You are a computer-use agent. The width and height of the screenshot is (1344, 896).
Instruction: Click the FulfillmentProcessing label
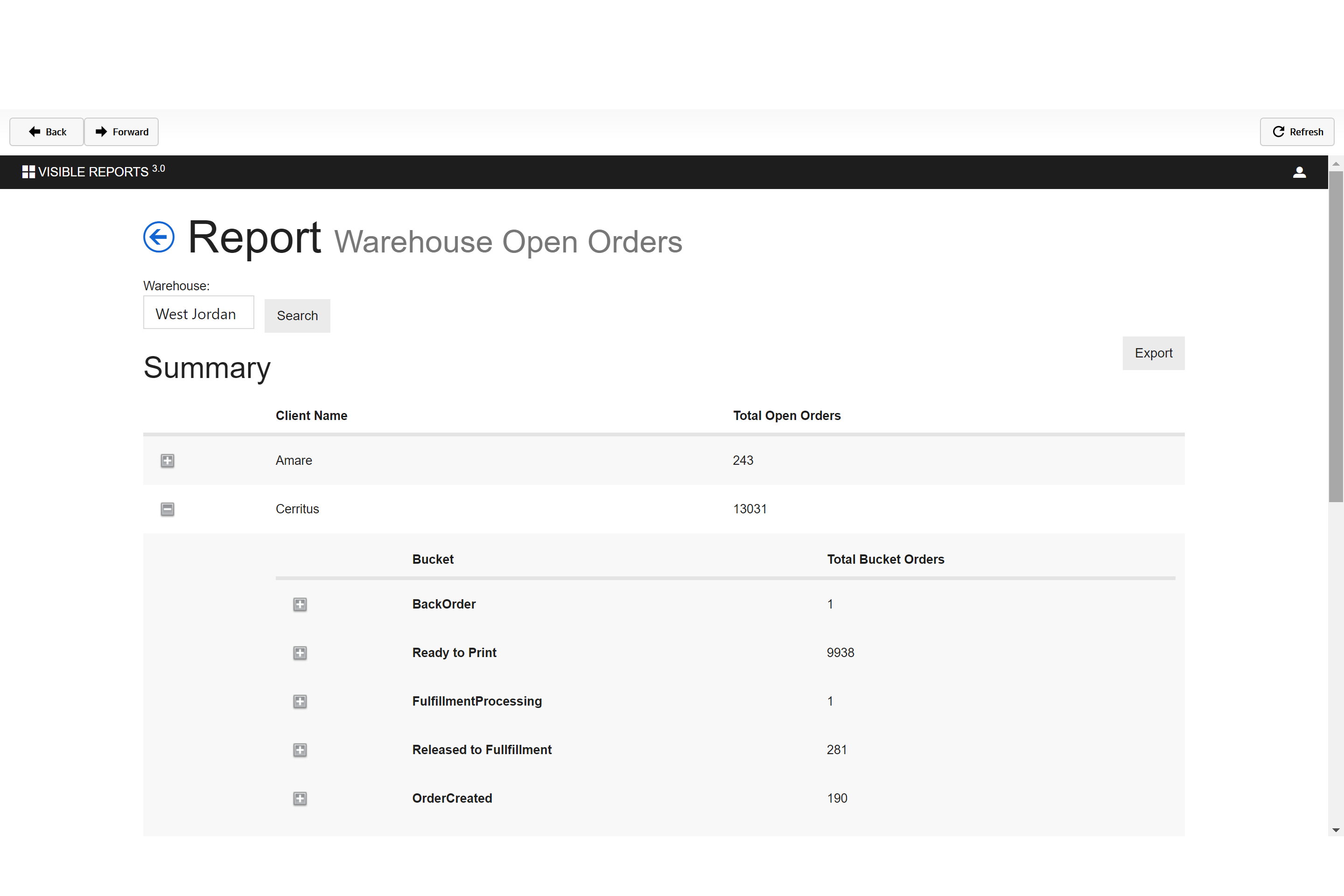477,701
